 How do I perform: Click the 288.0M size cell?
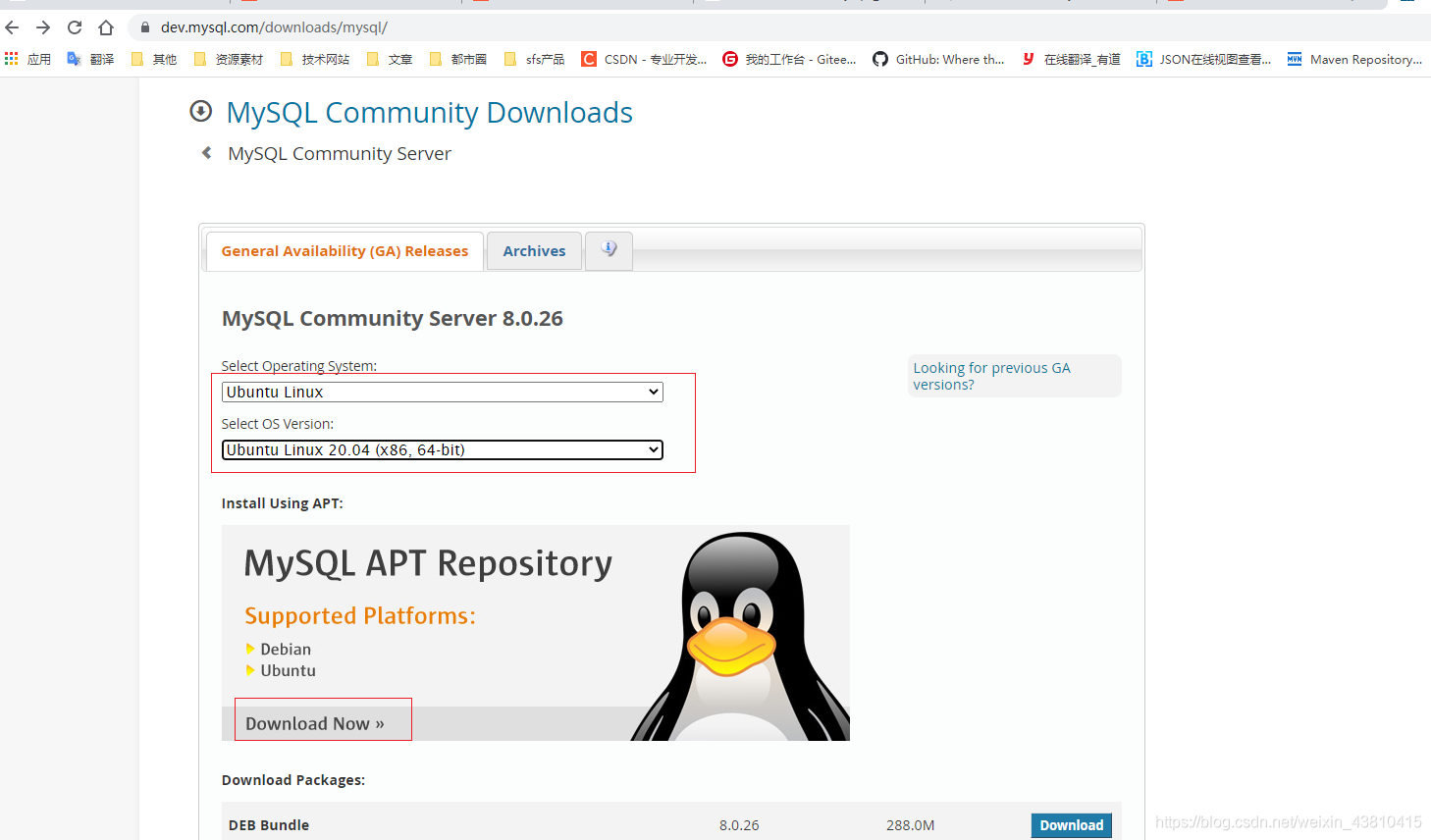click(x=910, y=825)
